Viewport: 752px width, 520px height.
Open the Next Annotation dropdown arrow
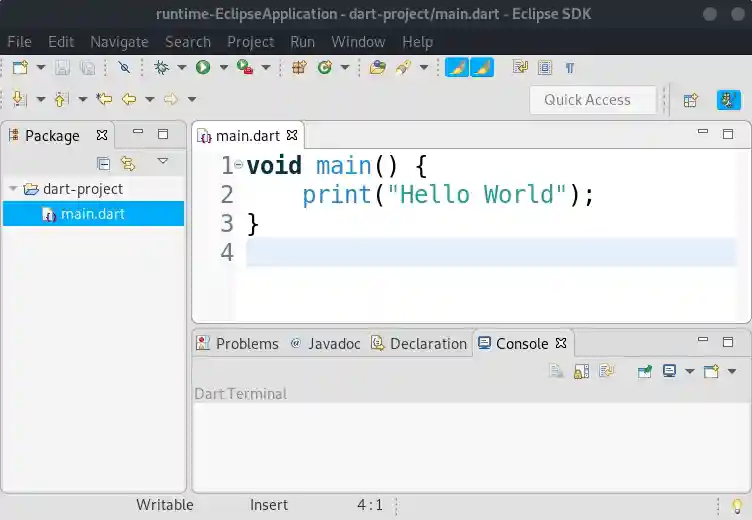click(41, 99)
